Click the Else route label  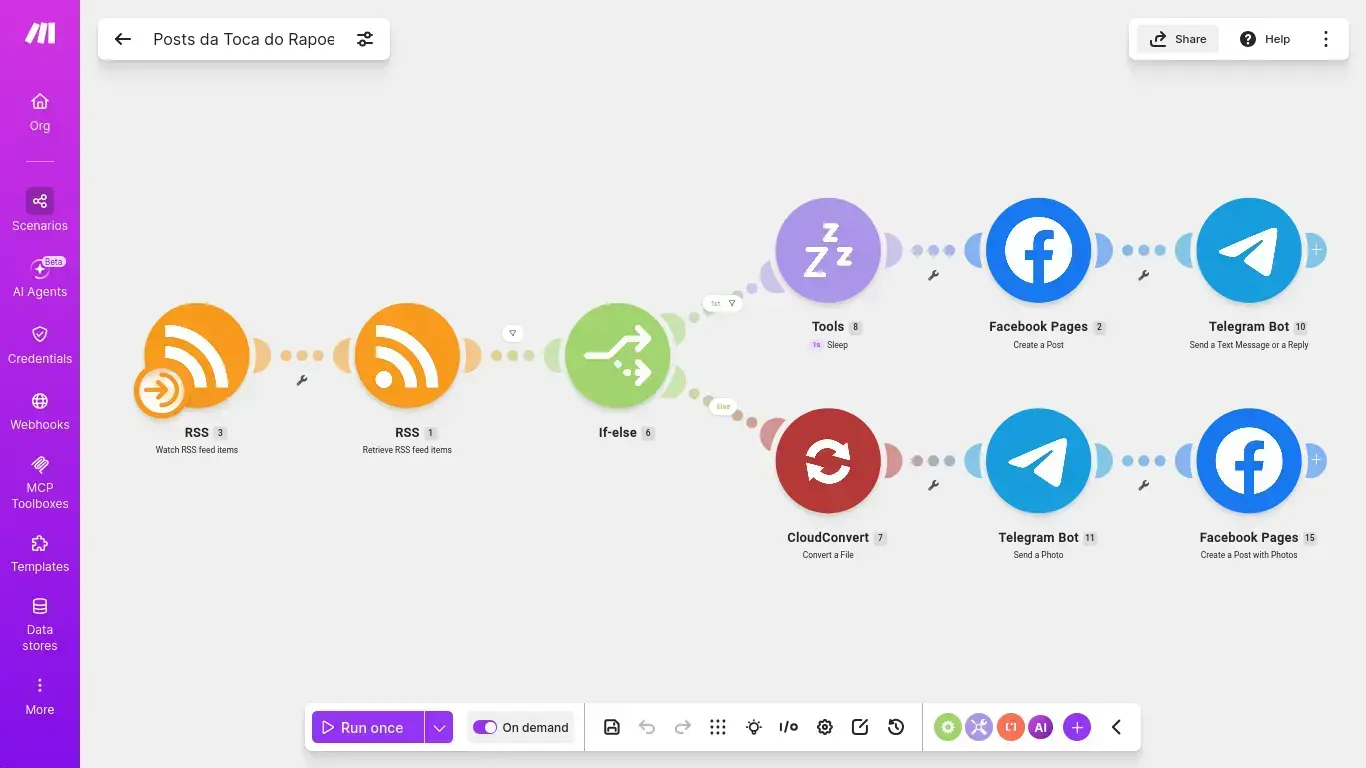point(723,407)
